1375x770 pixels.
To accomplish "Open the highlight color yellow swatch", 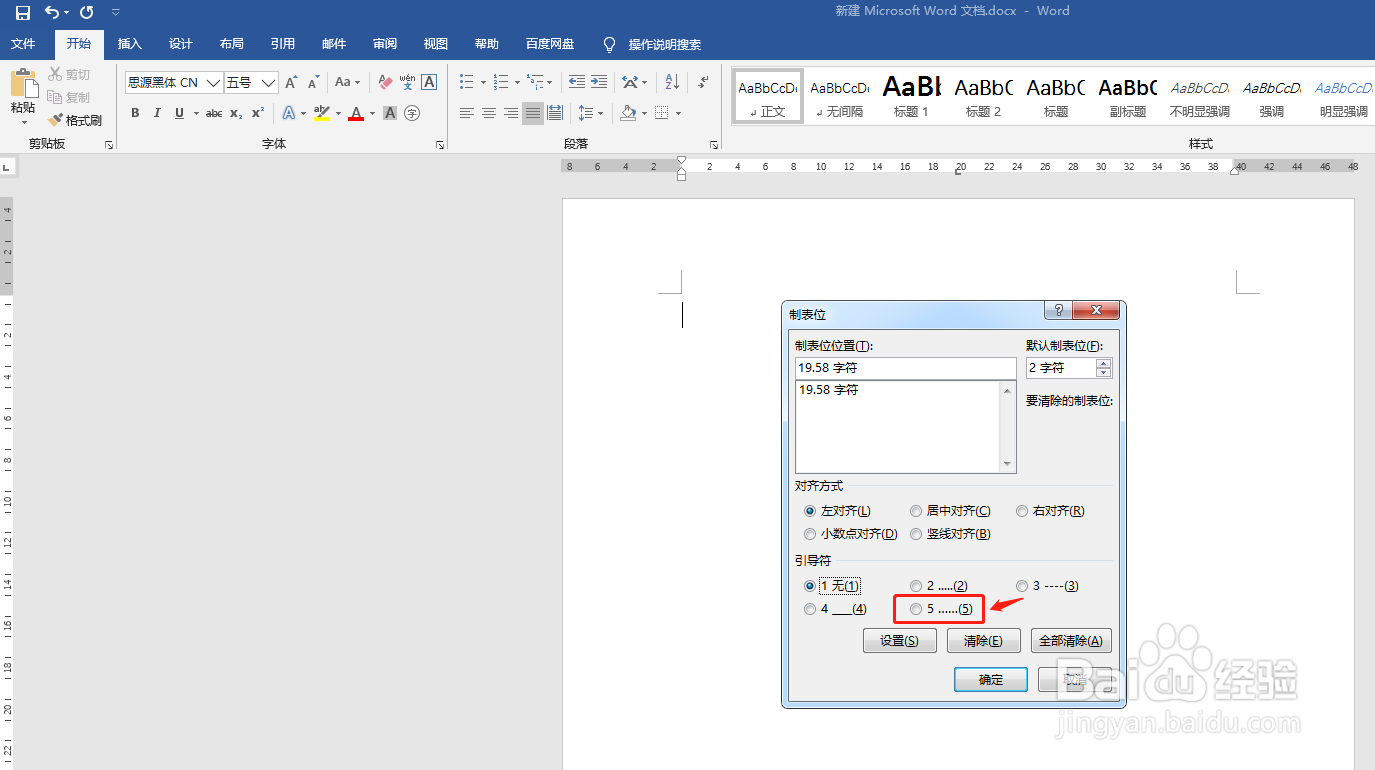I will [x=321, y=113].
